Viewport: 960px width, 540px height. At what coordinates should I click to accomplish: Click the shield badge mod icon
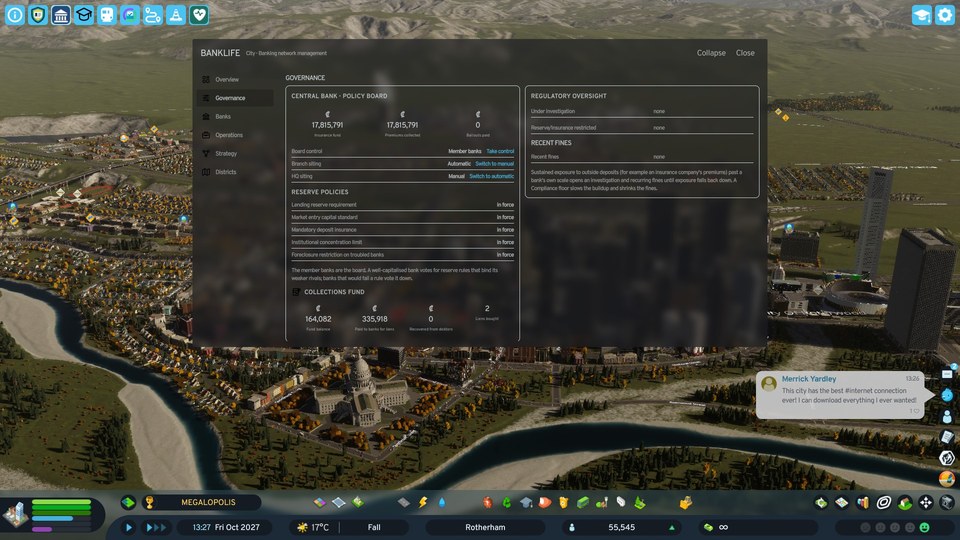coord(38,15)
